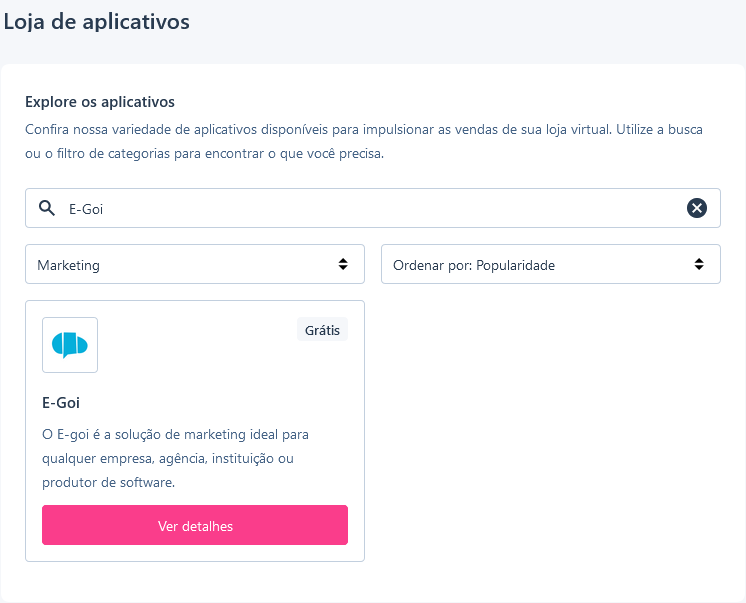Click the typed E-Goi text in search
Screen dimensions: 746x603
(86, 209)
